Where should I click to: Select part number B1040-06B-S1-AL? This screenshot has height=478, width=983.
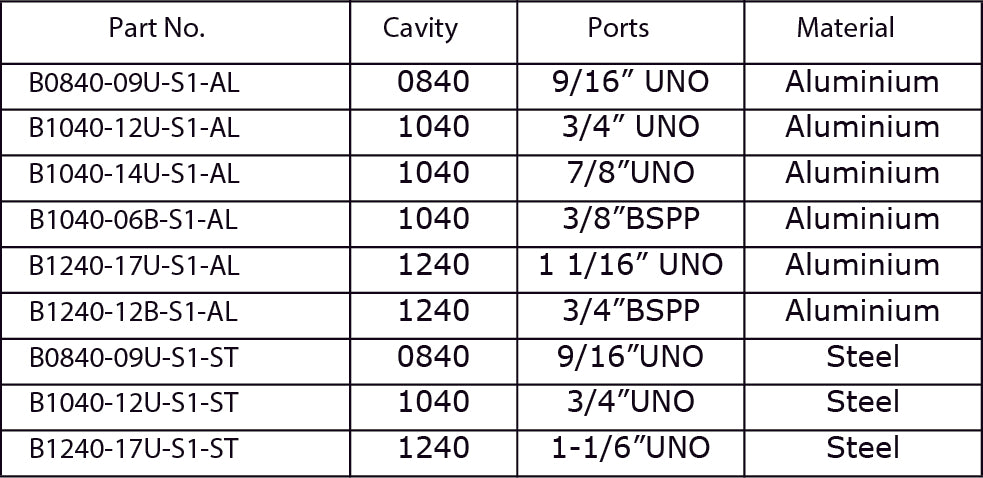[134, 220]
